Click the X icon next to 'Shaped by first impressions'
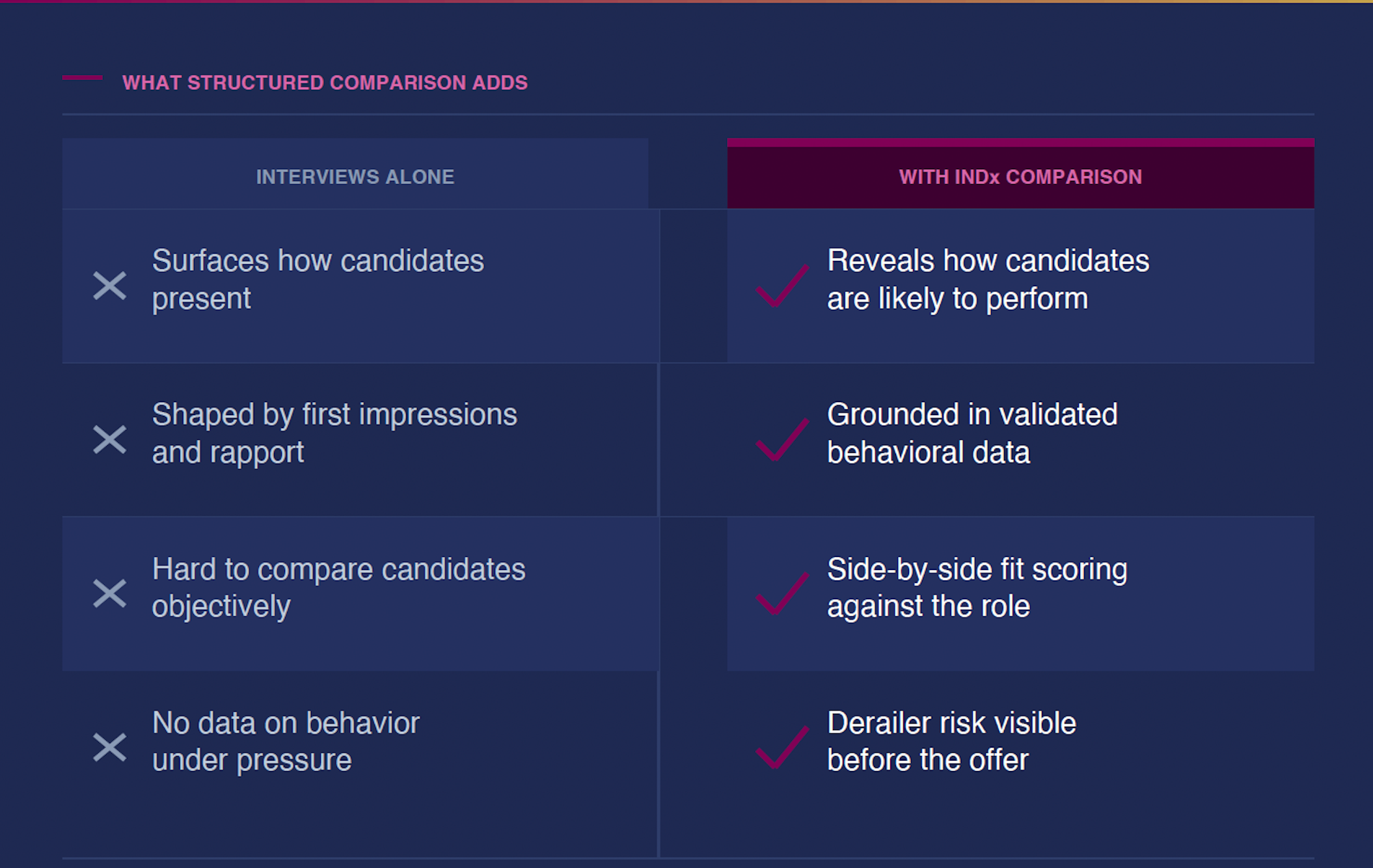Image resolution: width=1373 pixels, height=868 pixels. pos(109,439)
